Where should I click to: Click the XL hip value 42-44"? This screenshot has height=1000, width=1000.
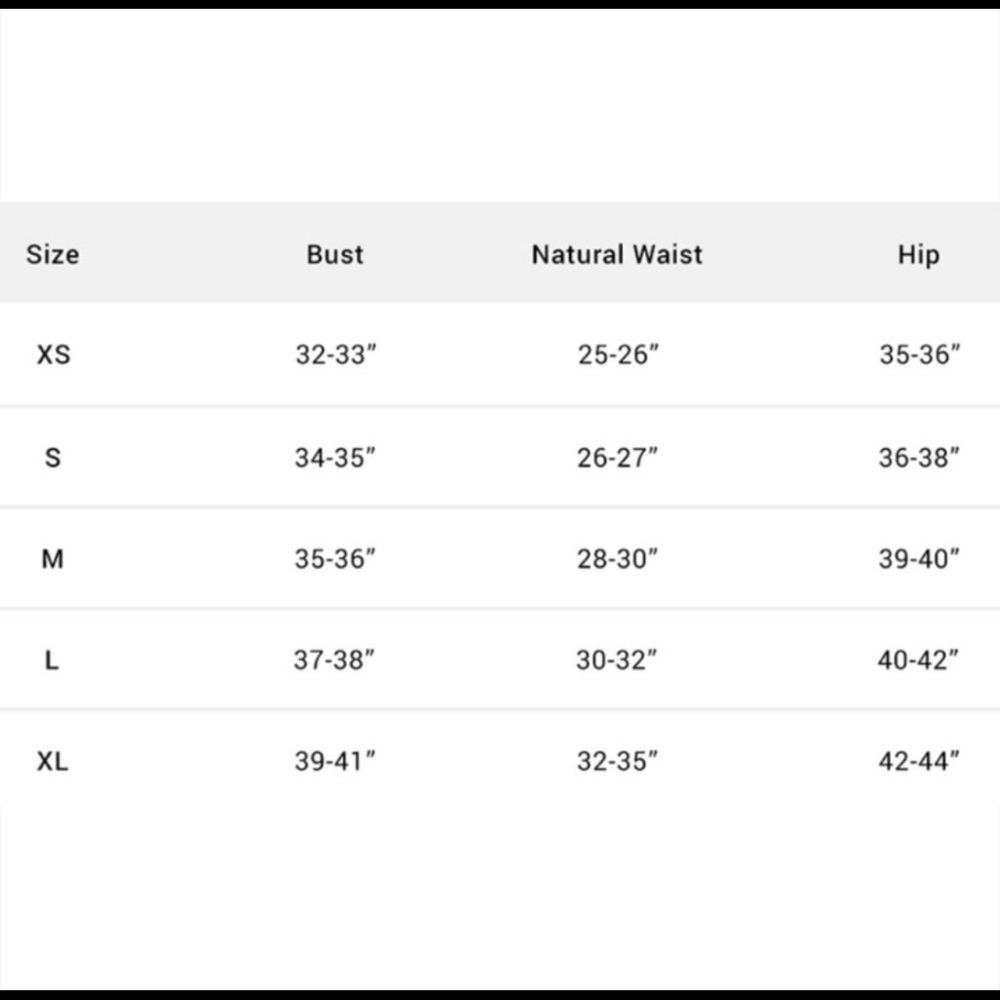(x=919, y=761)
